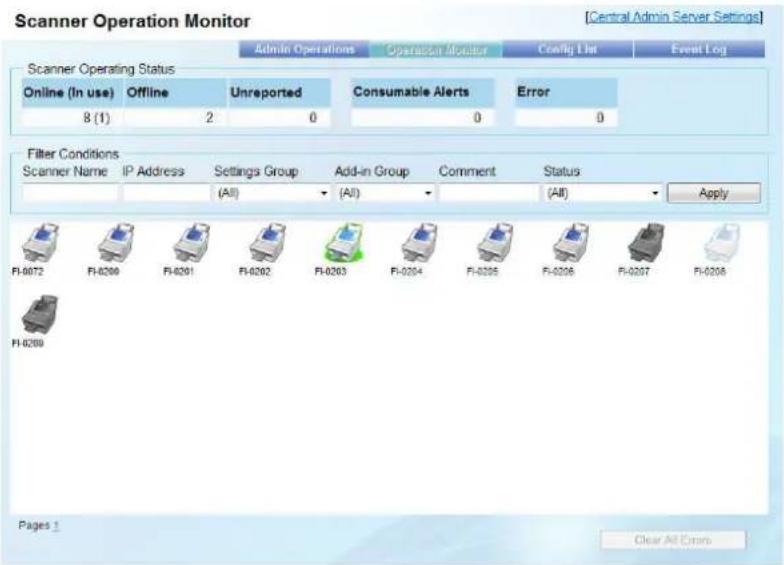784x565 pixels.
Task: Apply the filter conditions
Action: pyautogui.click(x=714, y=193)
